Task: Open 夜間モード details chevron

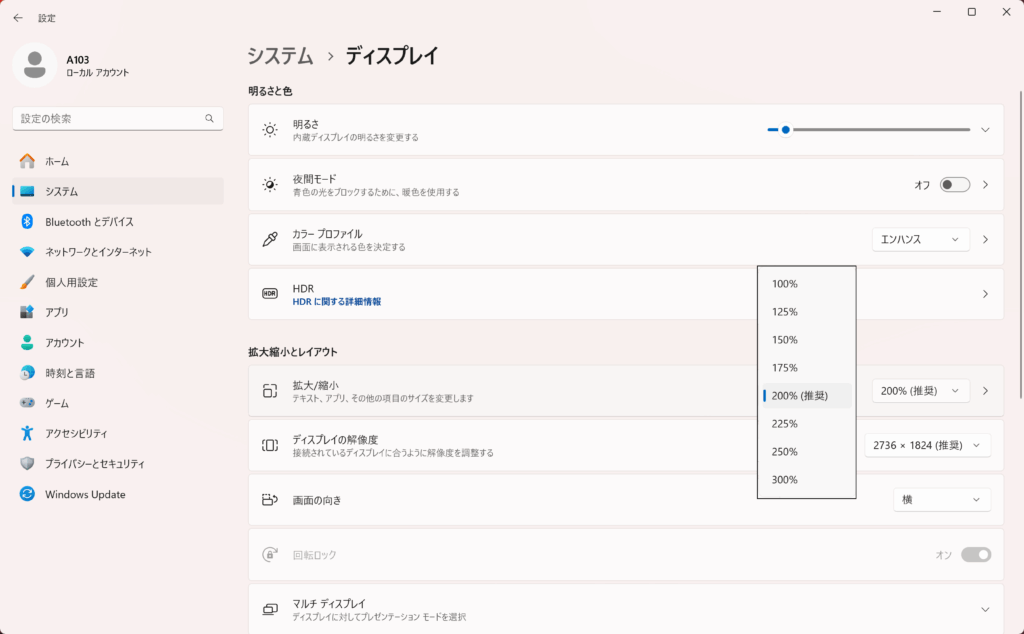Action: coord(985,185)
